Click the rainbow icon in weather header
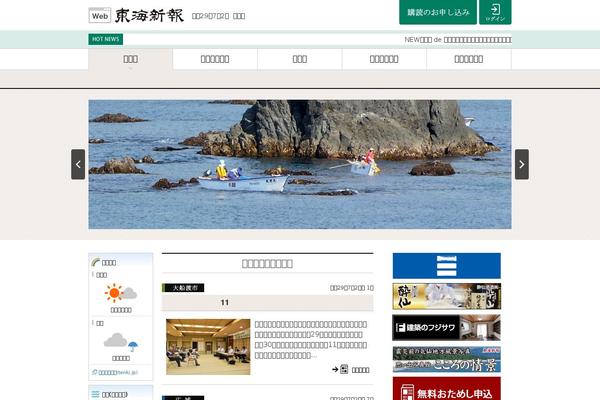This screenshot has height=400, width=600. (x=95, y=262)
